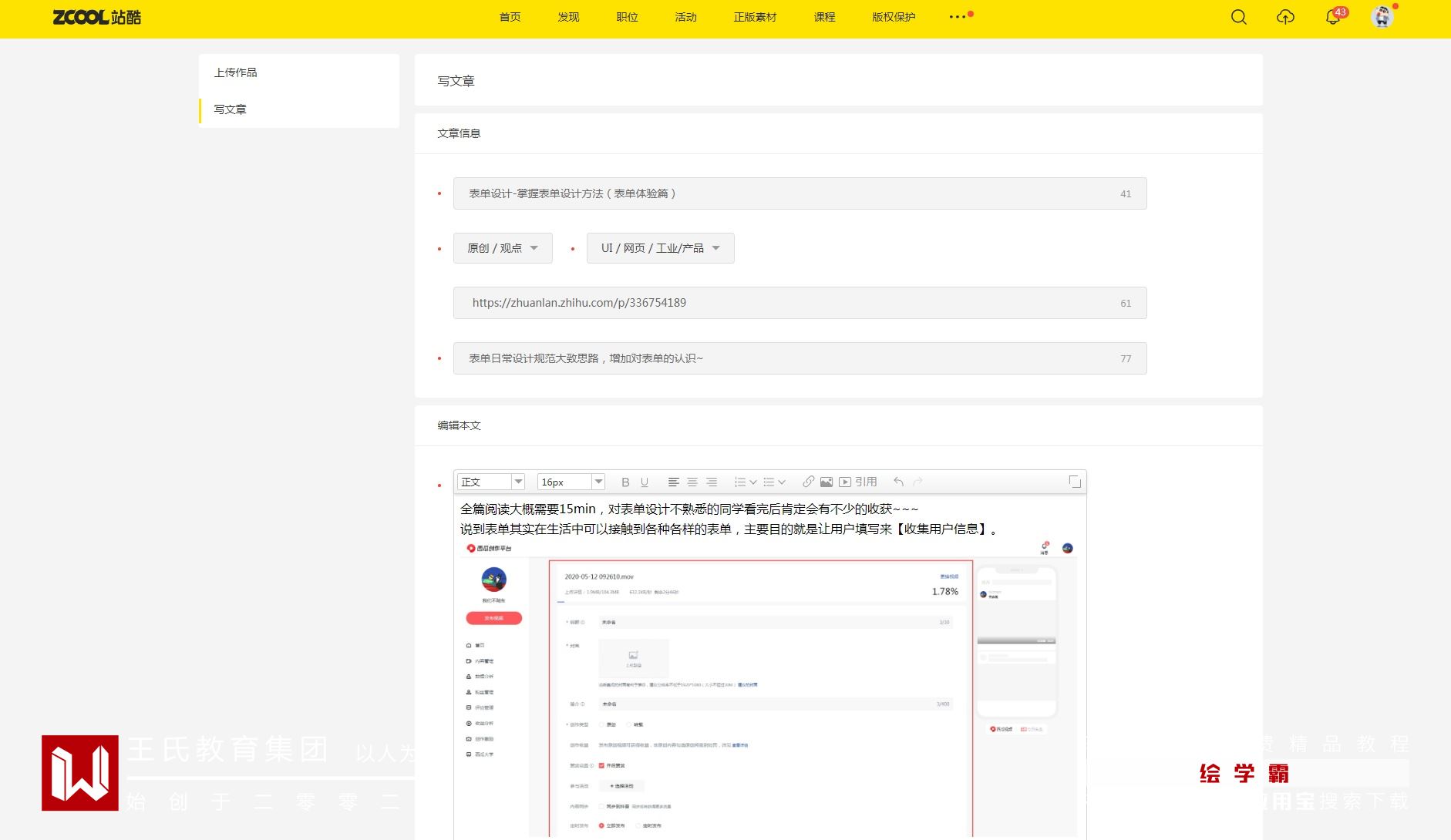The image size is (1451, 840).
Task: Click the editor line starting 说到表单其实在生活中
Action: 730,529
